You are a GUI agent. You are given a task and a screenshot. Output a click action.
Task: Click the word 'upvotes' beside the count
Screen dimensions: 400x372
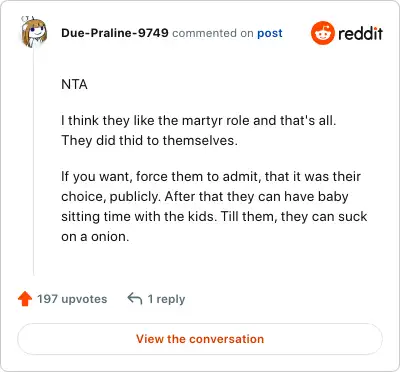pyautogui.click(x=84, y=299)
